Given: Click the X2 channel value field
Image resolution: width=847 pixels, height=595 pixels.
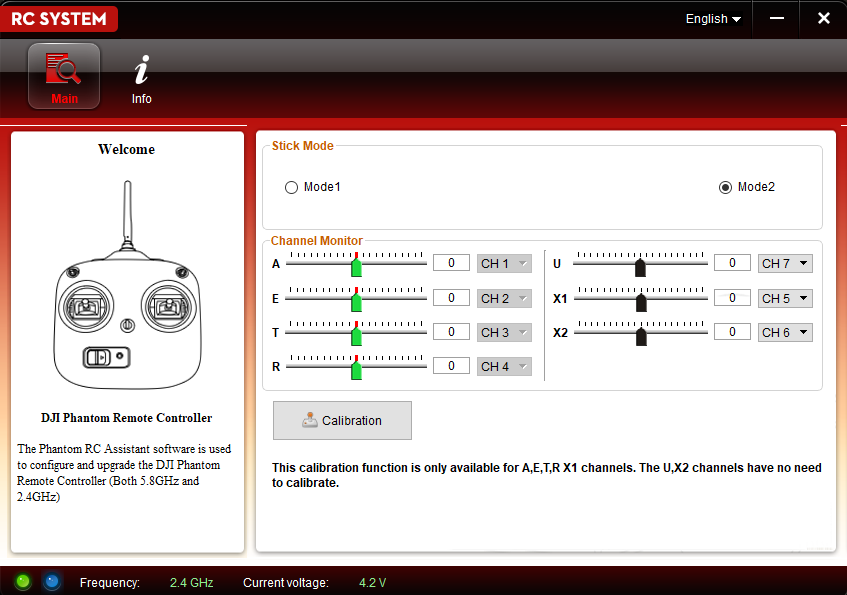Looking at the screenshot, I should click(732, 331).
